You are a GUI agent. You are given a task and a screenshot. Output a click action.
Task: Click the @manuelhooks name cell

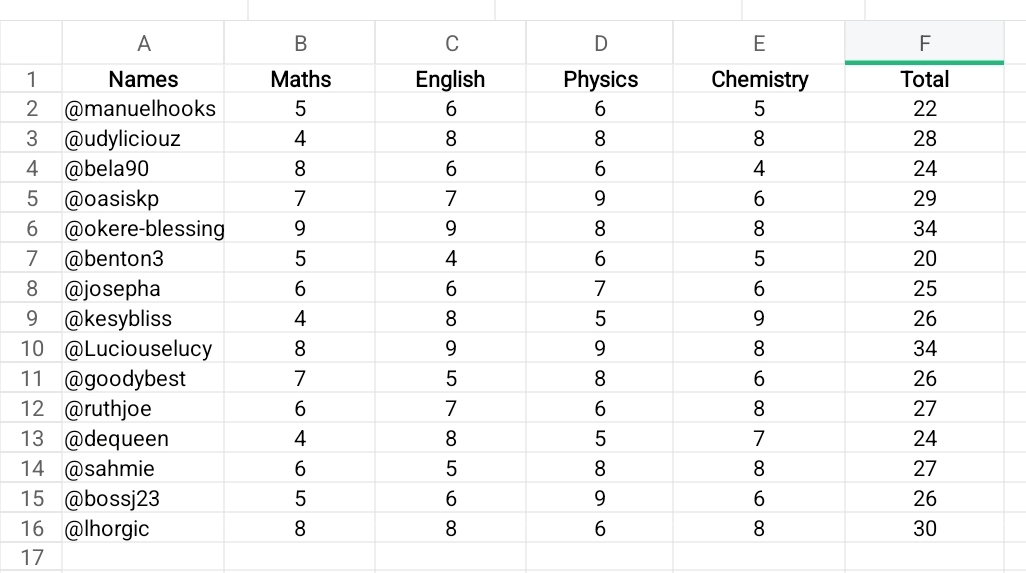141,109
